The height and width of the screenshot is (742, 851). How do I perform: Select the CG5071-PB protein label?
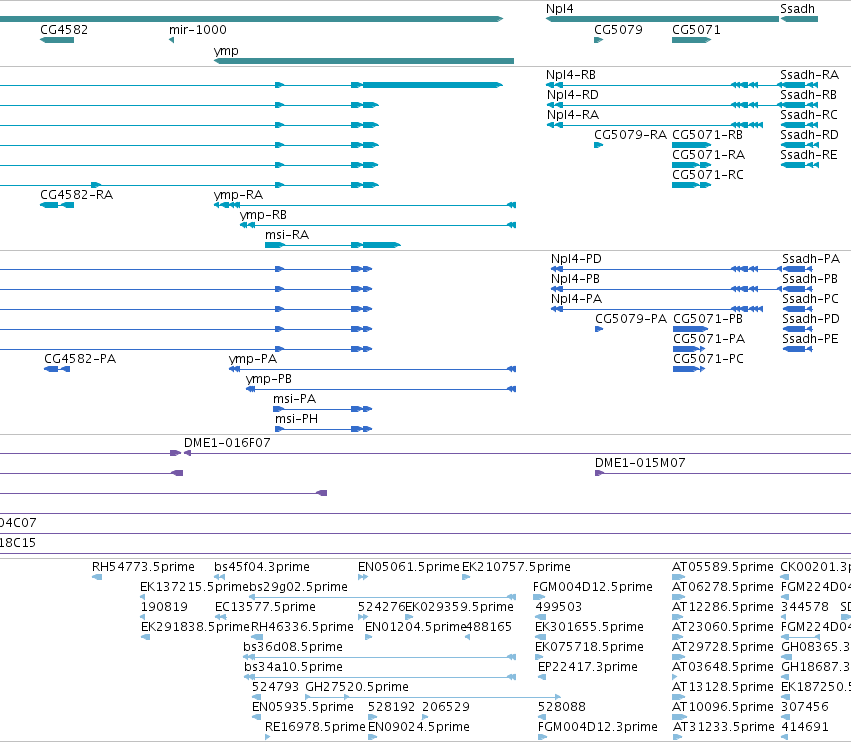tap(708, 319)
